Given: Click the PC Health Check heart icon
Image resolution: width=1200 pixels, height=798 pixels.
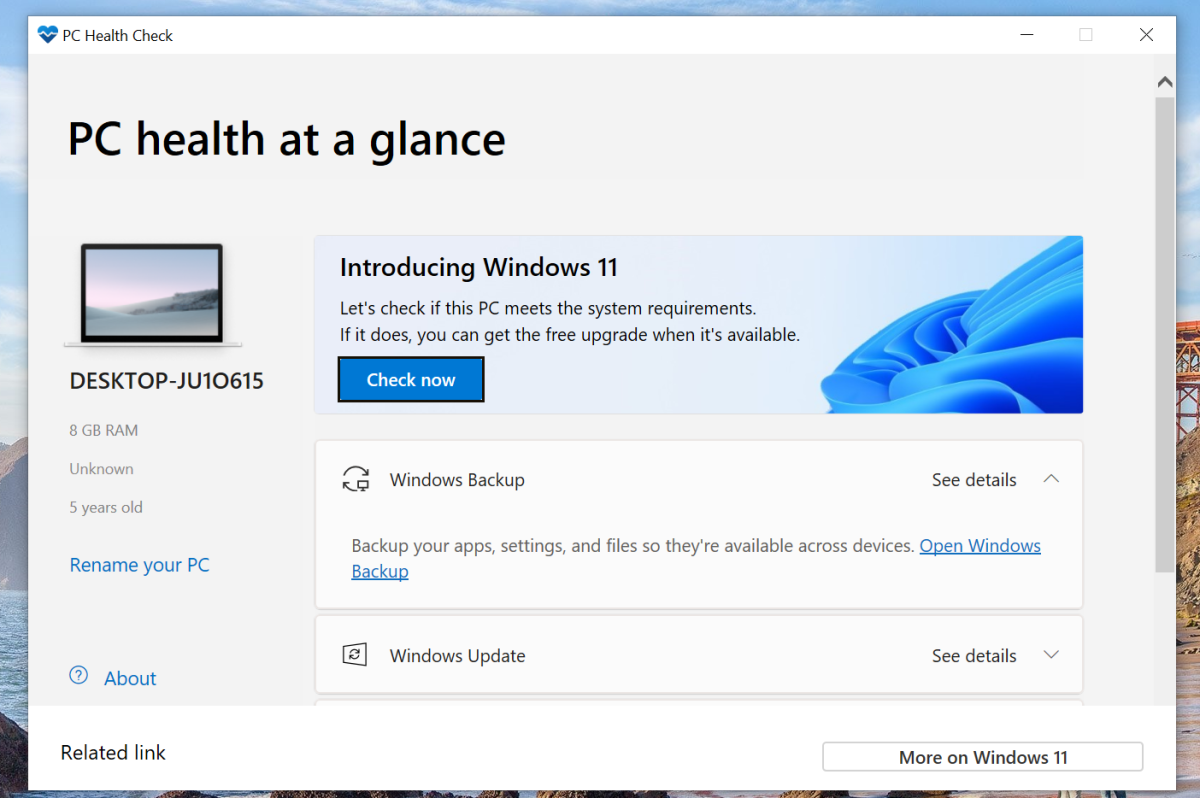Looking at the screenshot, I should 48,35.
